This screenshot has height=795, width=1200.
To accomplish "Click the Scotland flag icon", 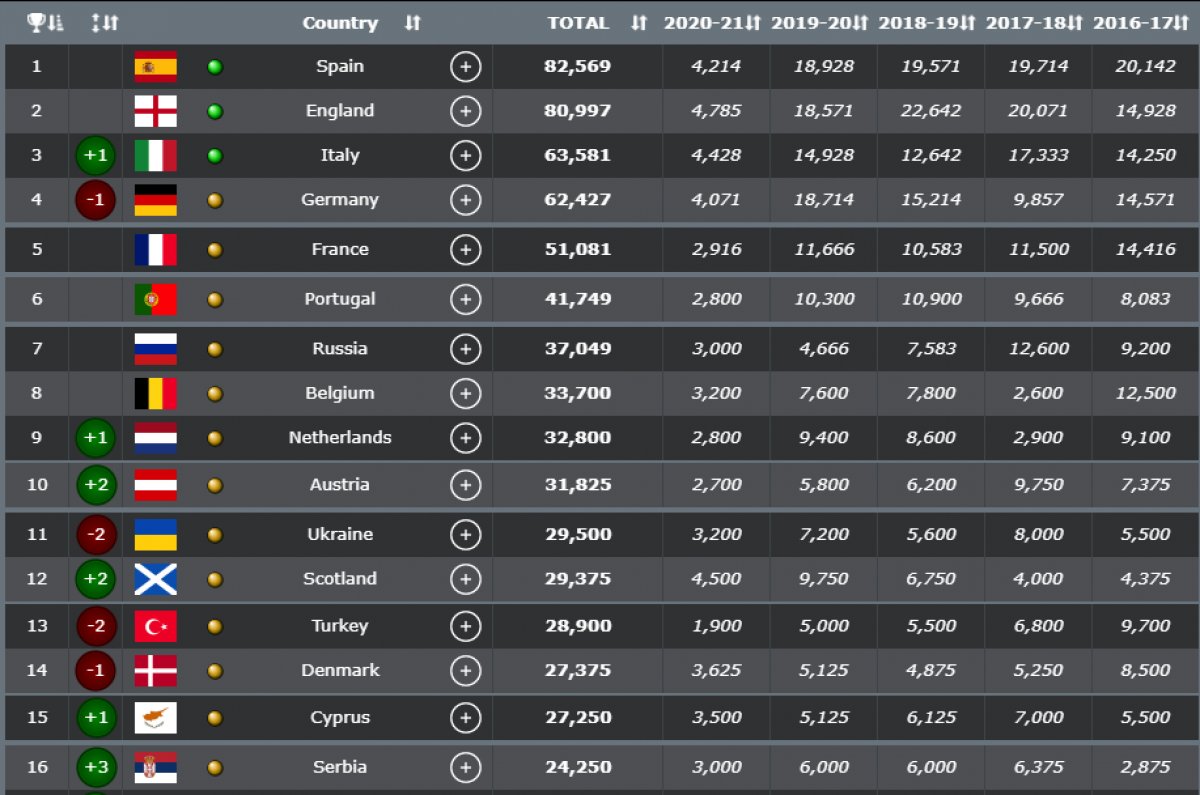I will [155, 579].
